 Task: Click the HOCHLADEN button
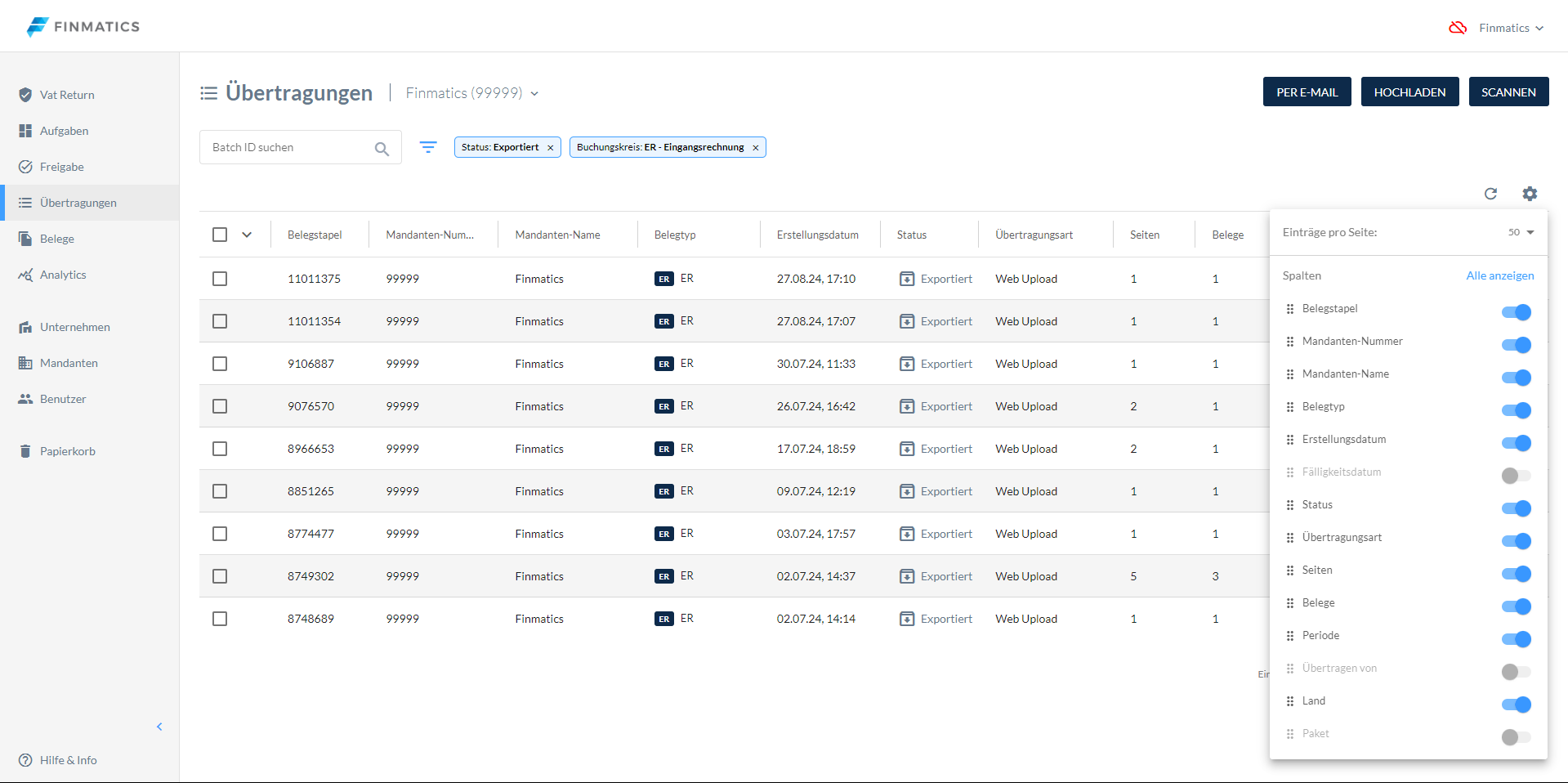point(1410,92)
